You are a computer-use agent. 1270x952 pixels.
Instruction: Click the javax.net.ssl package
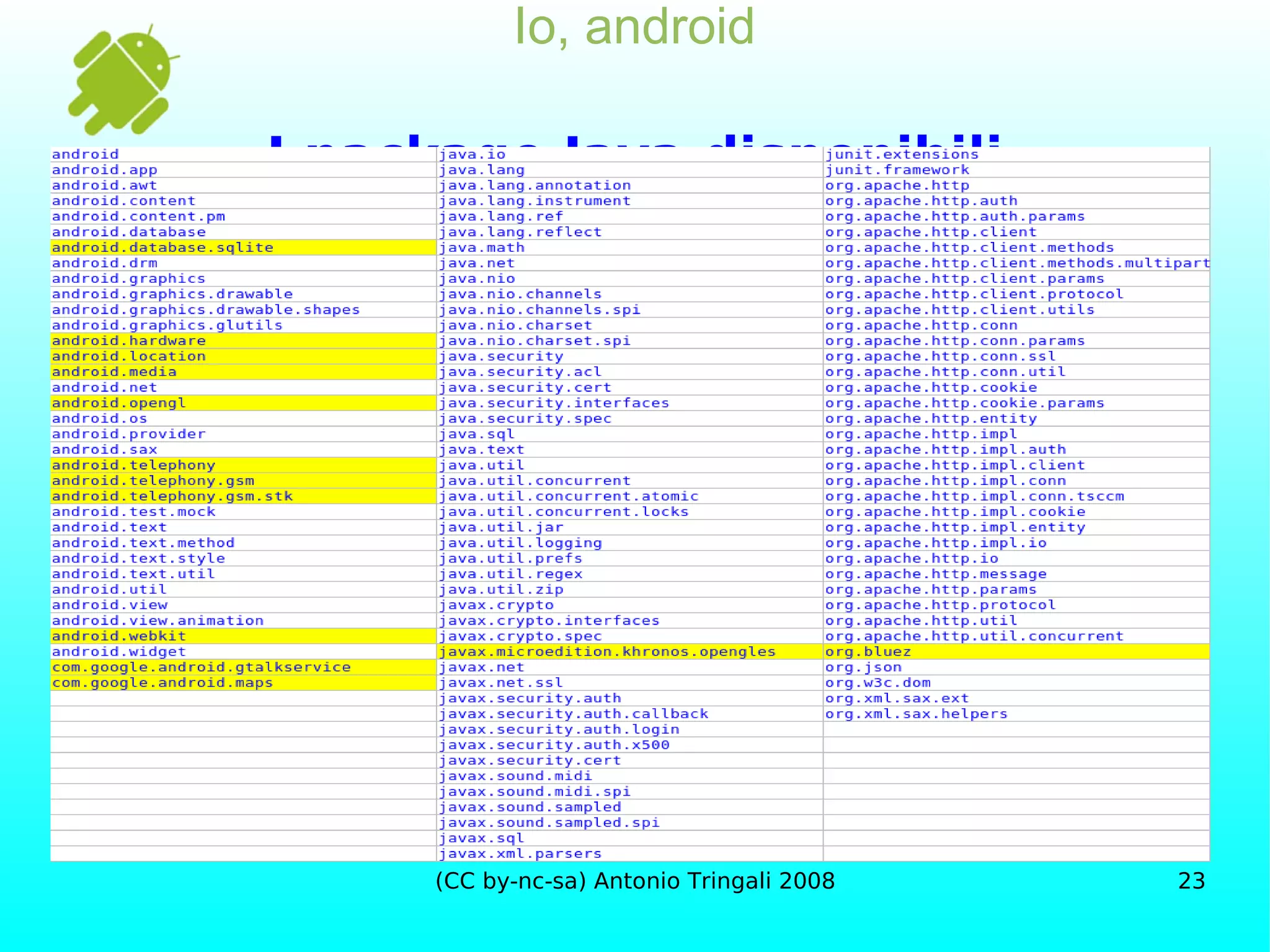coord(630,683)
